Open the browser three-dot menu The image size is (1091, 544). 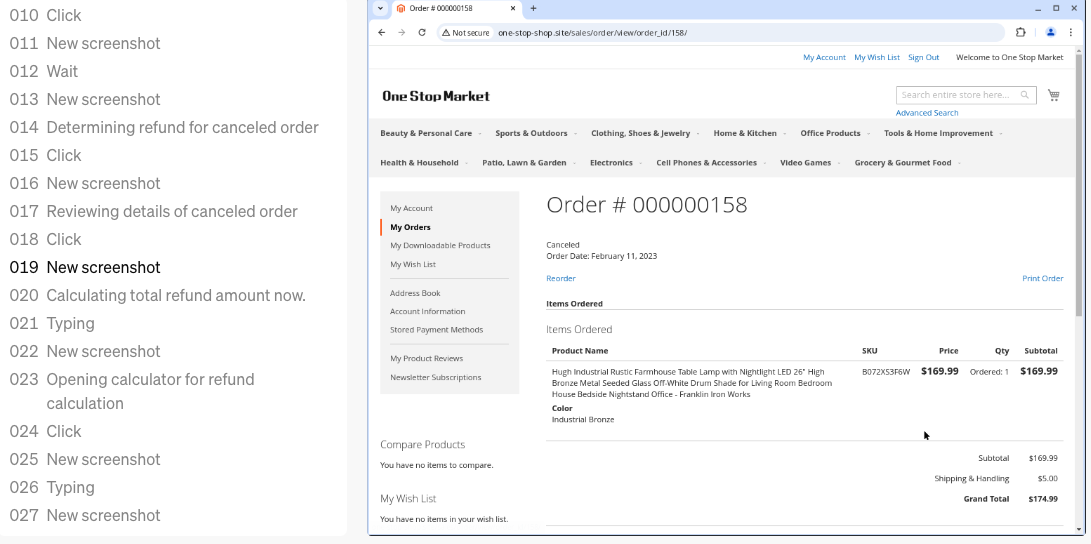point(1071,33)
